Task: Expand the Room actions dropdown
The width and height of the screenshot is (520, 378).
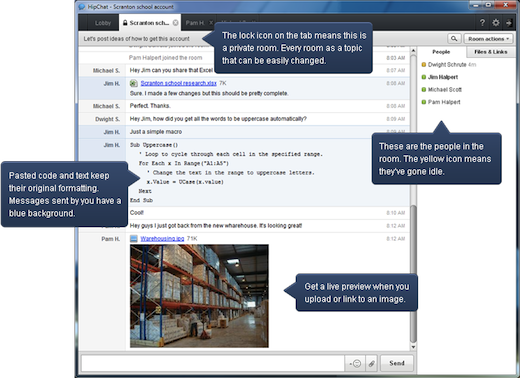Action: pos(488,39)
